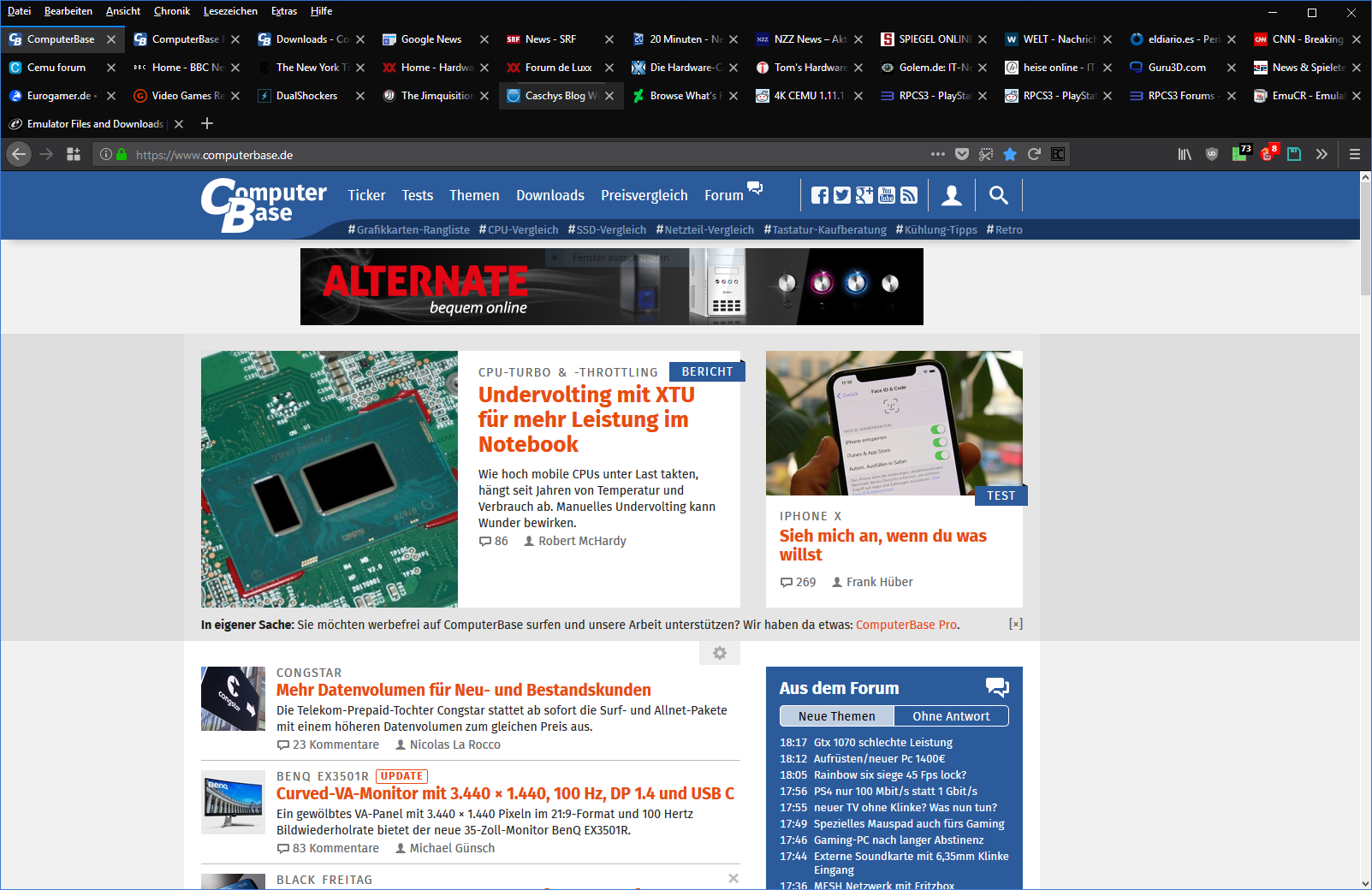Screen dimensions: 1372x890
Task: Open the ComputerBase Pro link
Action: 906,625
